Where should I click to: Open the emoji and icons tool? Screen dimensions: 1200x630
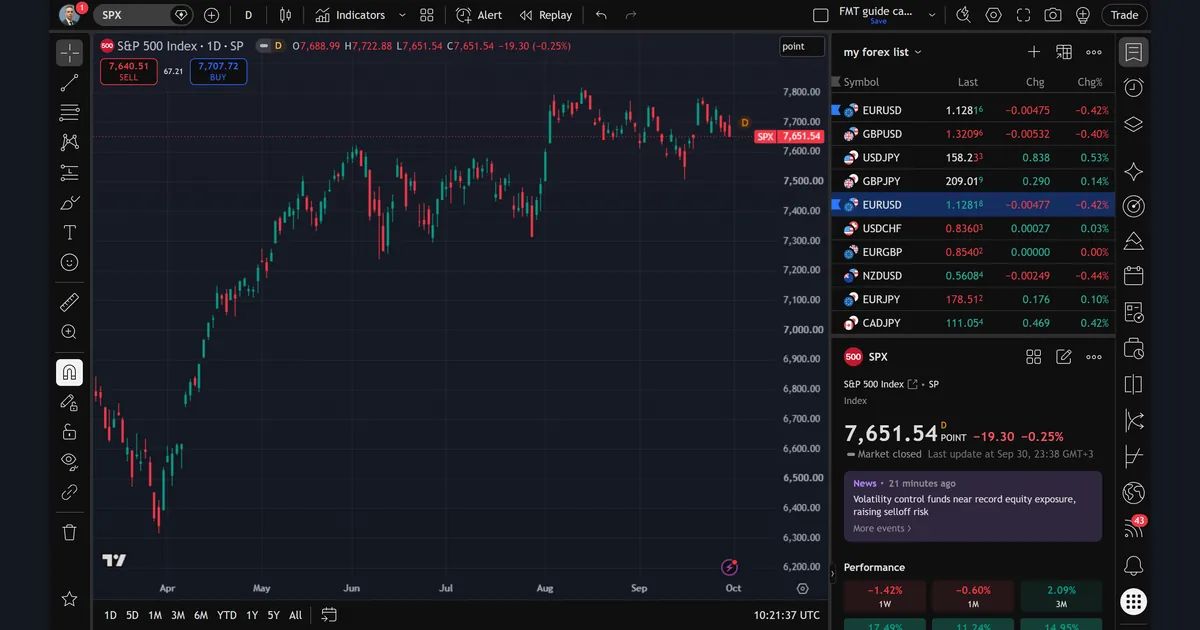69,262
